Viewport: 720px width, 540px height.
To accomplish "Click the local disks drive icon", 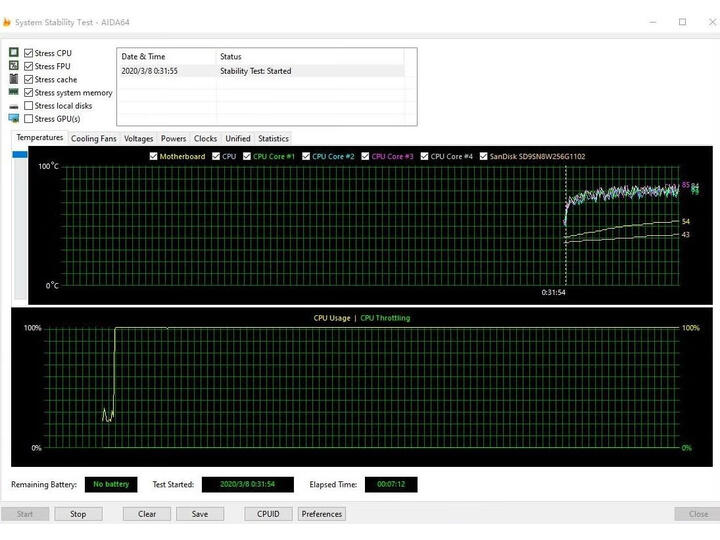I will (14, 106).
